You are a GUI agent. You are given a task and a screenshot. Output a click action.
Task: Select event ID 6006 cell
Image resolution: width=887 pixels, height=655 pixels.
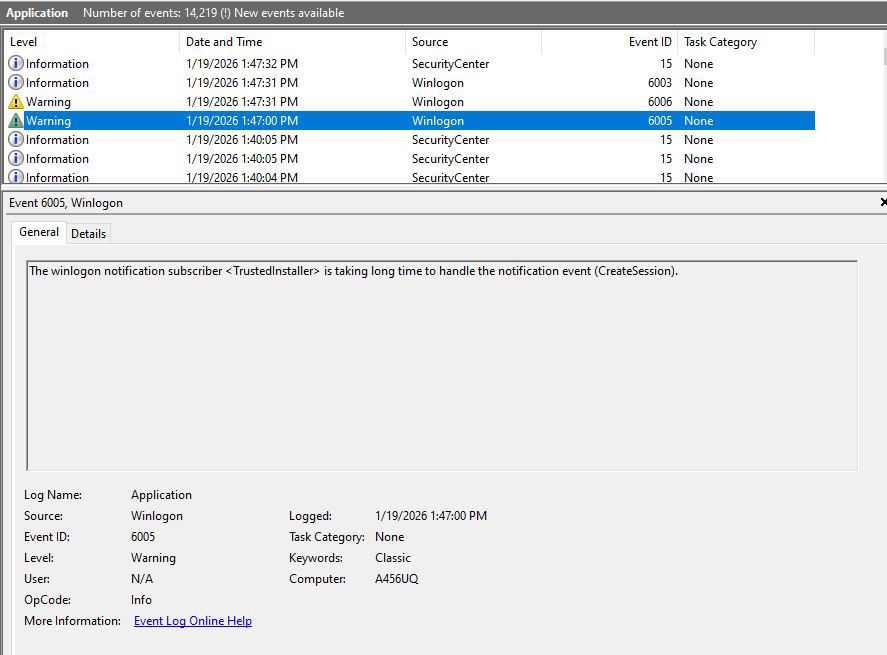(x=660, y=102)
